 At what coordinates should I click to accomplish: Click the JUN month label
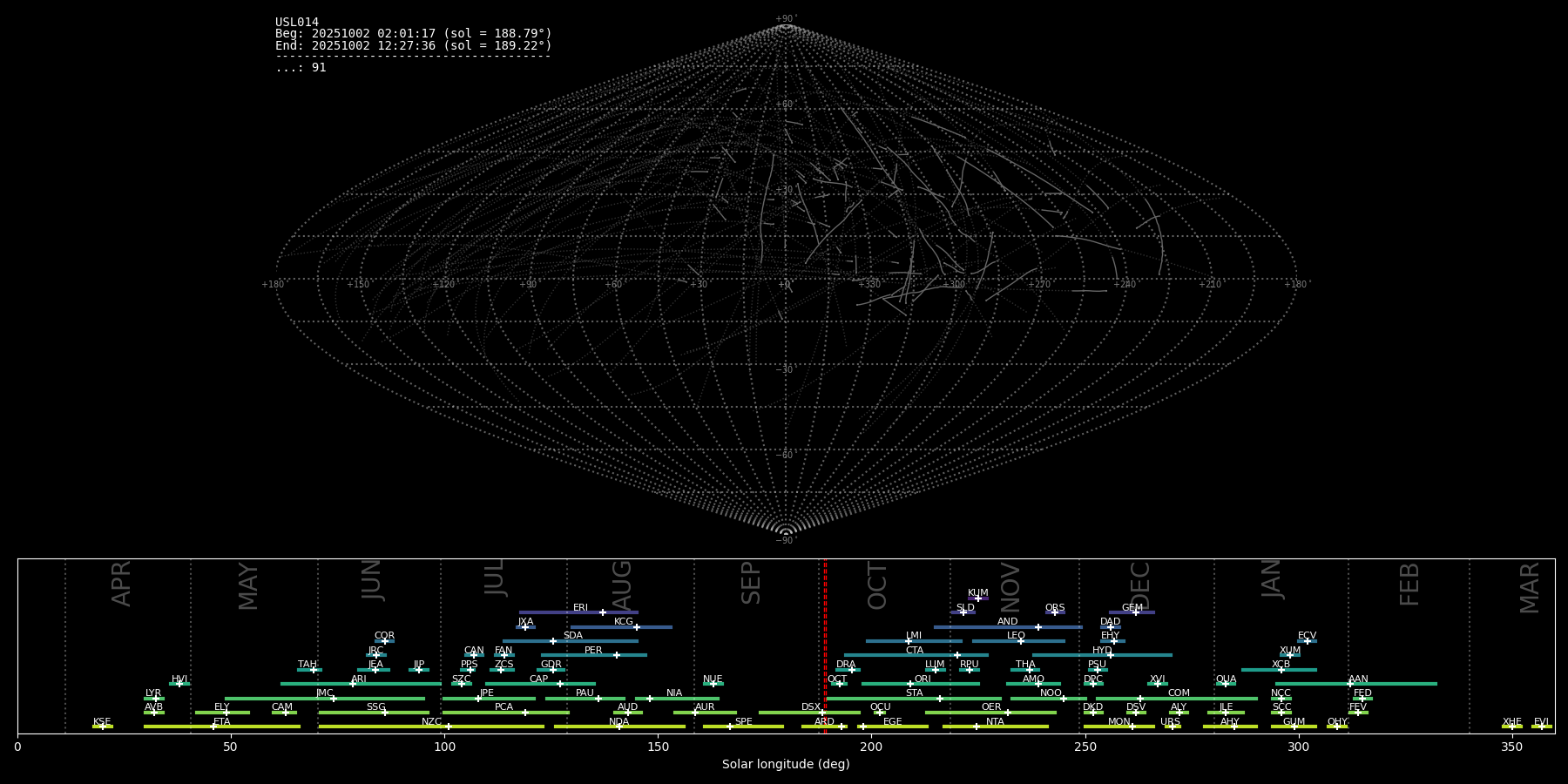coord(372,580)
